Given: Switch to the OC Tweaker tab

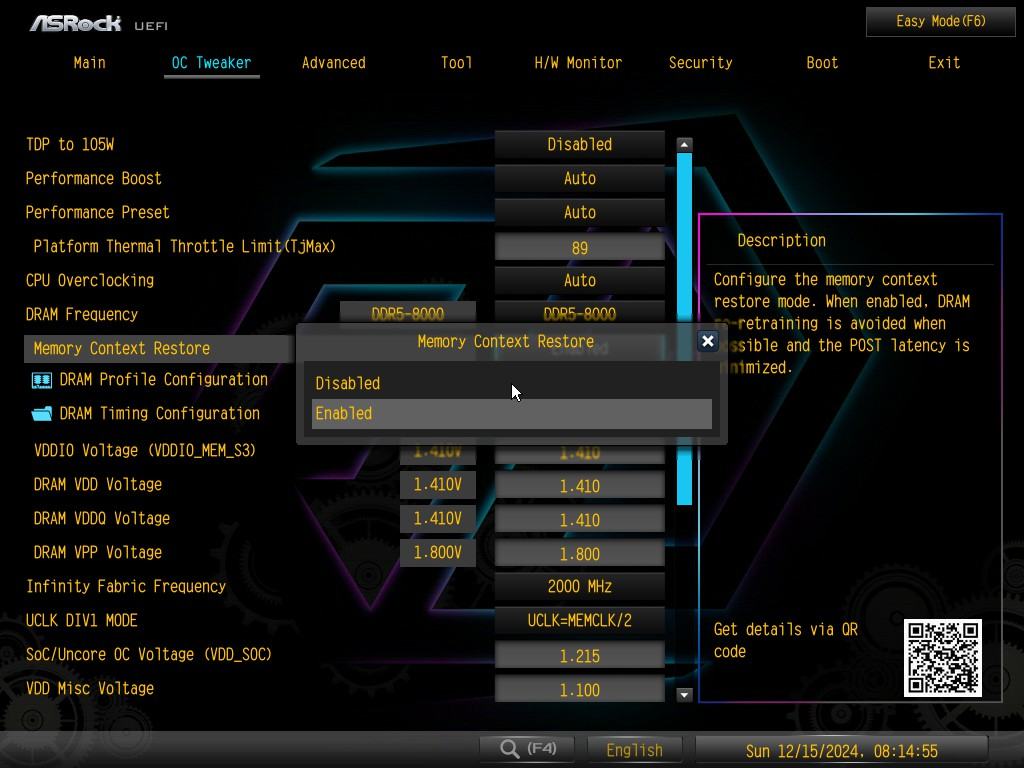Looking at the screenshot, I should [211, 63].
